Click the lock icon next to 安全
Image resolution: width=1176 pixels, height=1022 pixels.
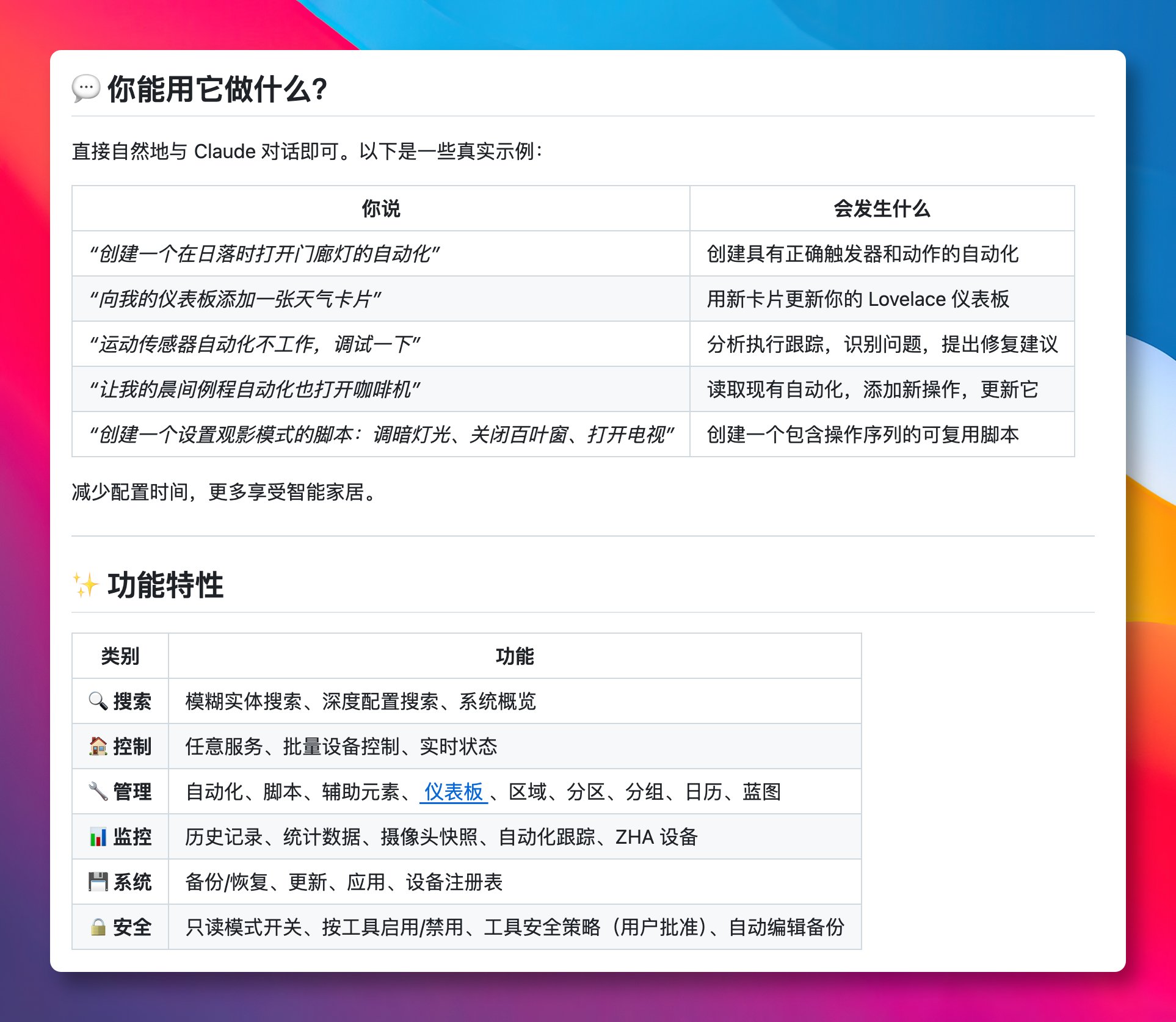(98, 927)
